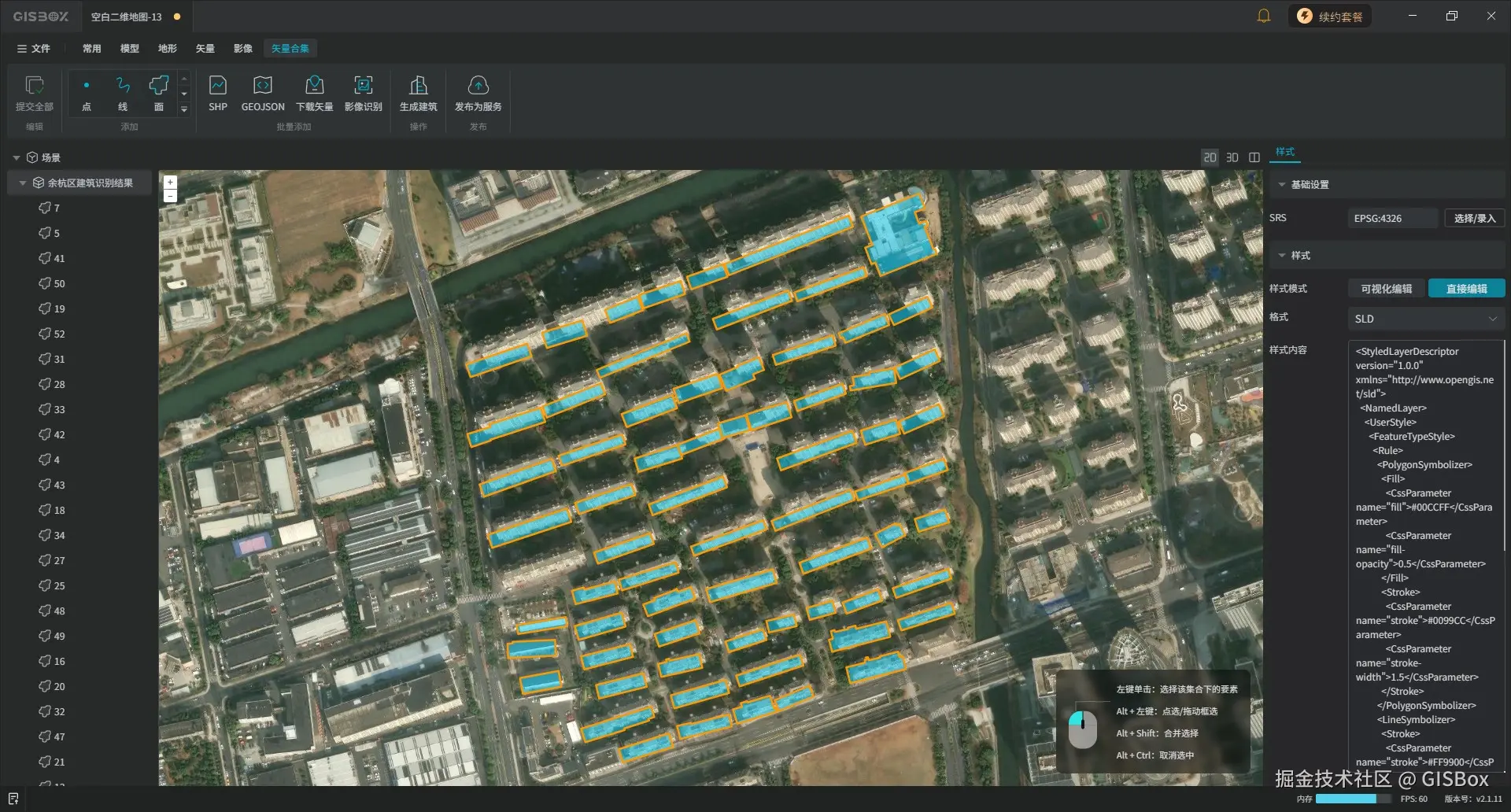Switch to the 矢量 ribbon tab
This screenshot has height=812, width=1511.
(205, 48)
